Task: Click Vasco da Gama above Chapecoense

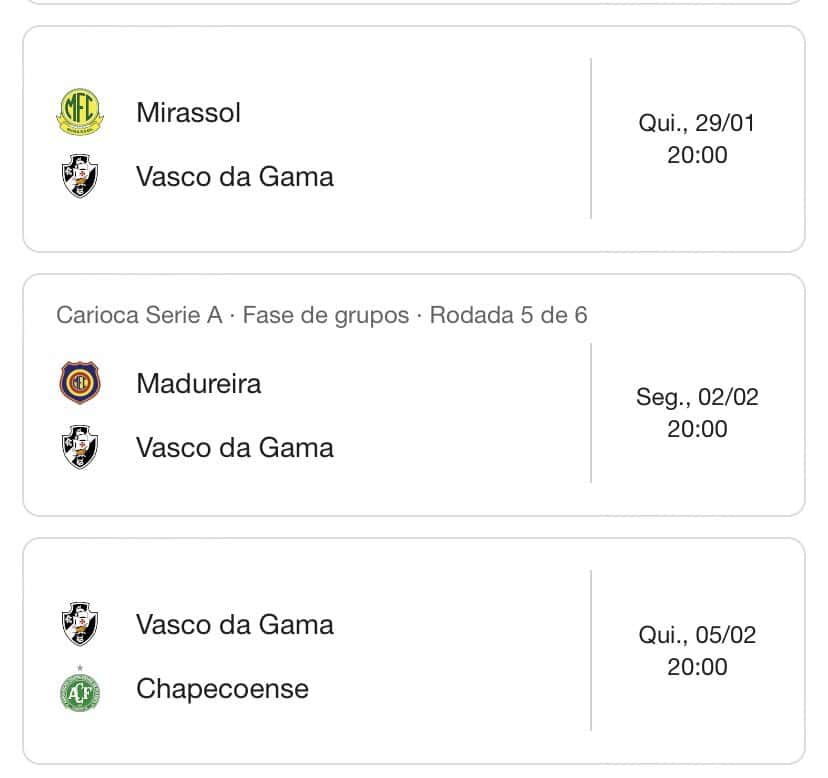Action: 234,624
